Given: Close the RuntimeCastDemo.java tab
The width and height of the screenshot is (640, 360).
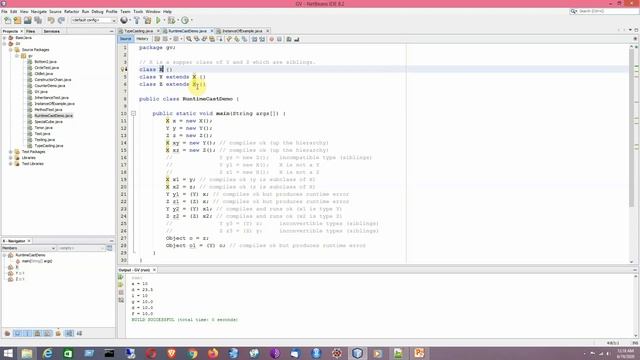Looking at the screenshot, I should coord(212,31).
